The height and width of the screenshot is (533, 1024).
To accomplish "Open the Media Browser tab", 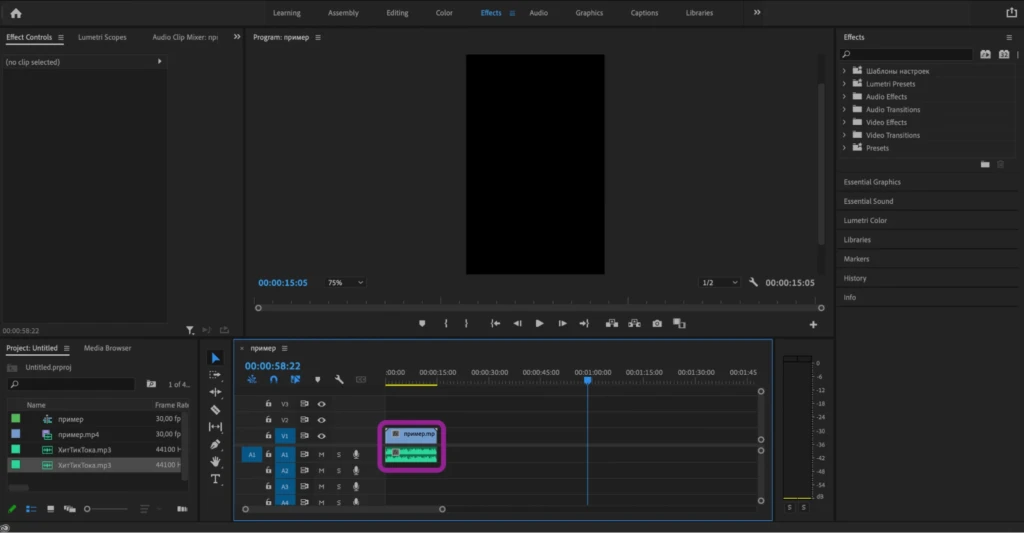I will [107, 348].
